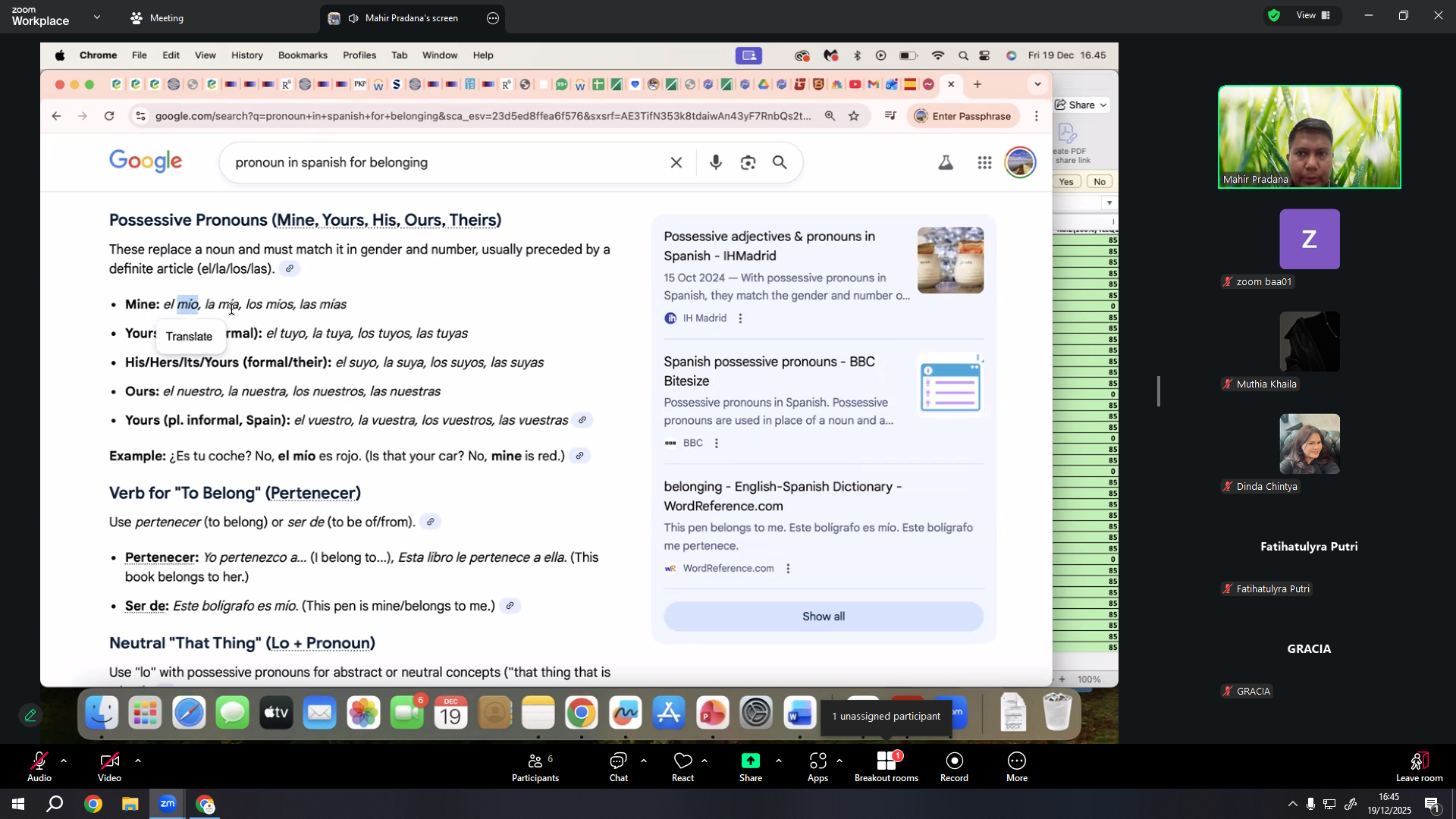The height and width of the screenshot is (819, 1456).
Task: Open the Zoom Apps button
Action: pos(817,767)
